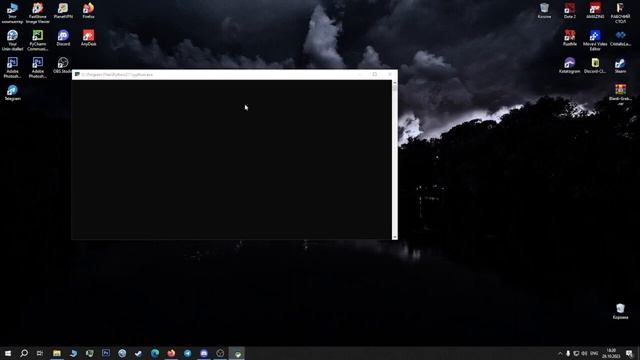
Task: Click the console scrollbar down arrow
Action: (x=394, y=237)
